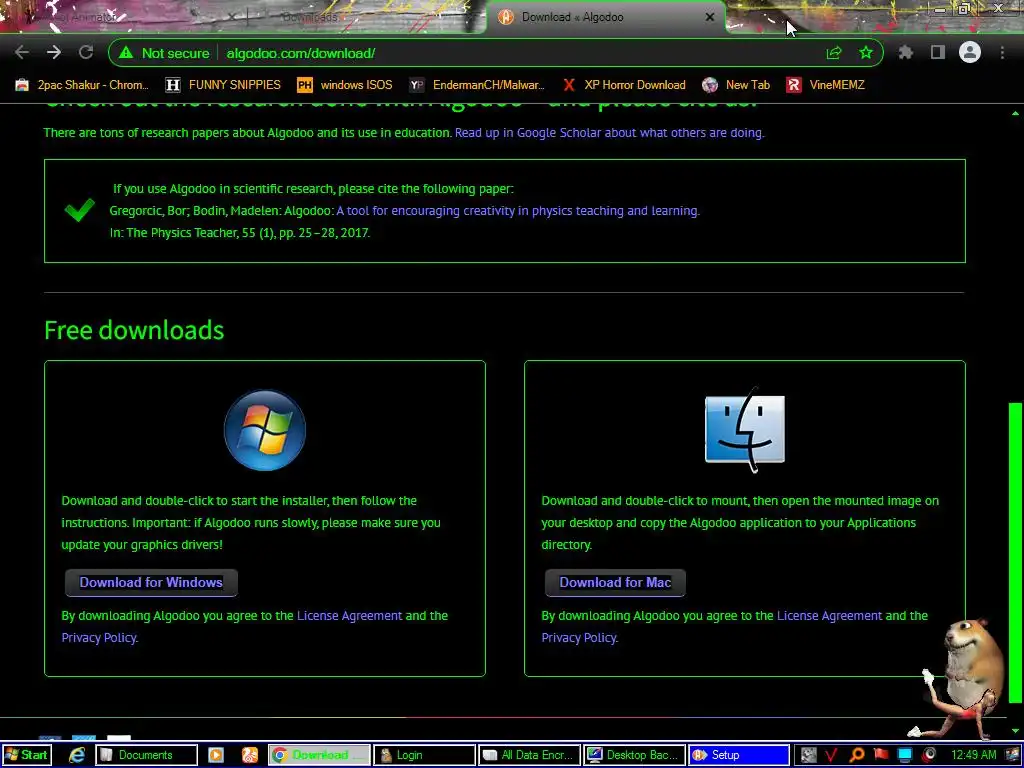The width and height of the screenshot is (1024, 768).
Task: Click the Free downloads heading
Action: click(x=134, y=330)
